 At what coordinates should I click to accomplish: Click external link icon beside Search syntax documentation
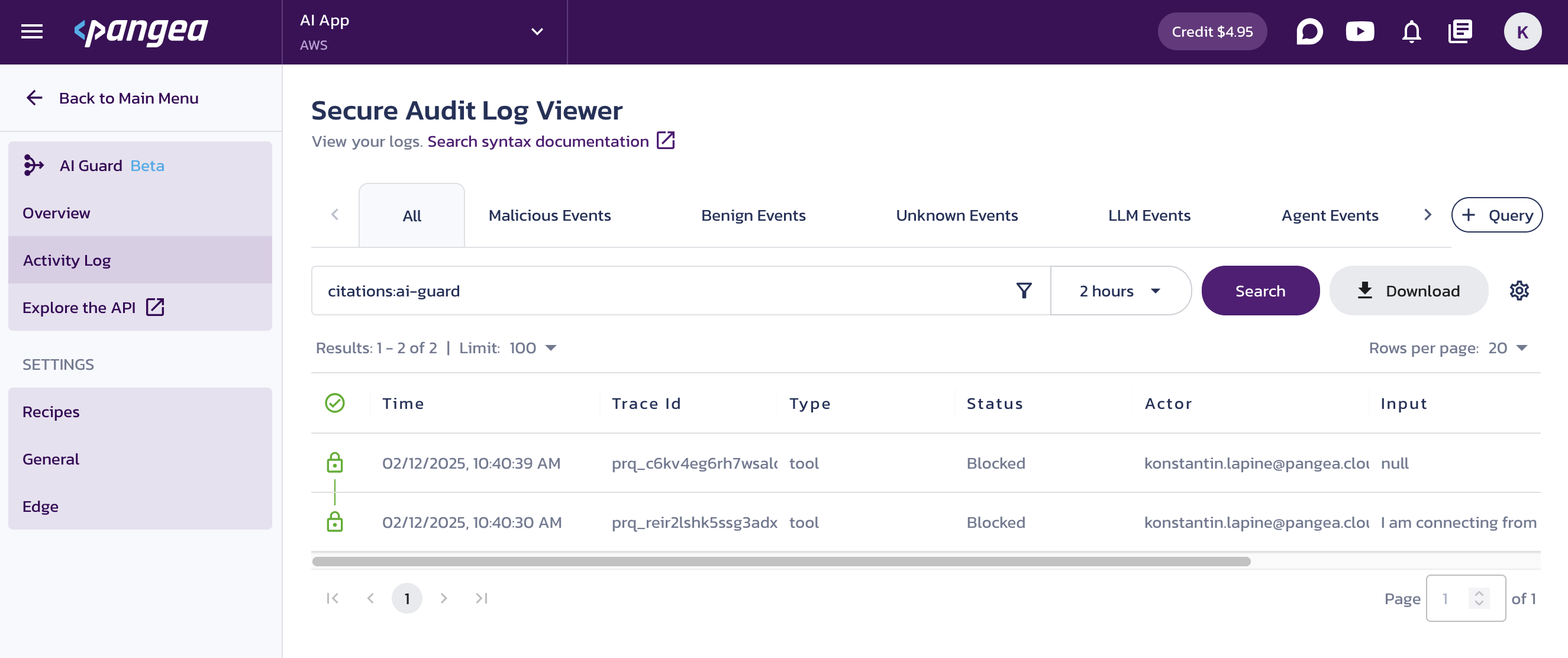[665, 141]
